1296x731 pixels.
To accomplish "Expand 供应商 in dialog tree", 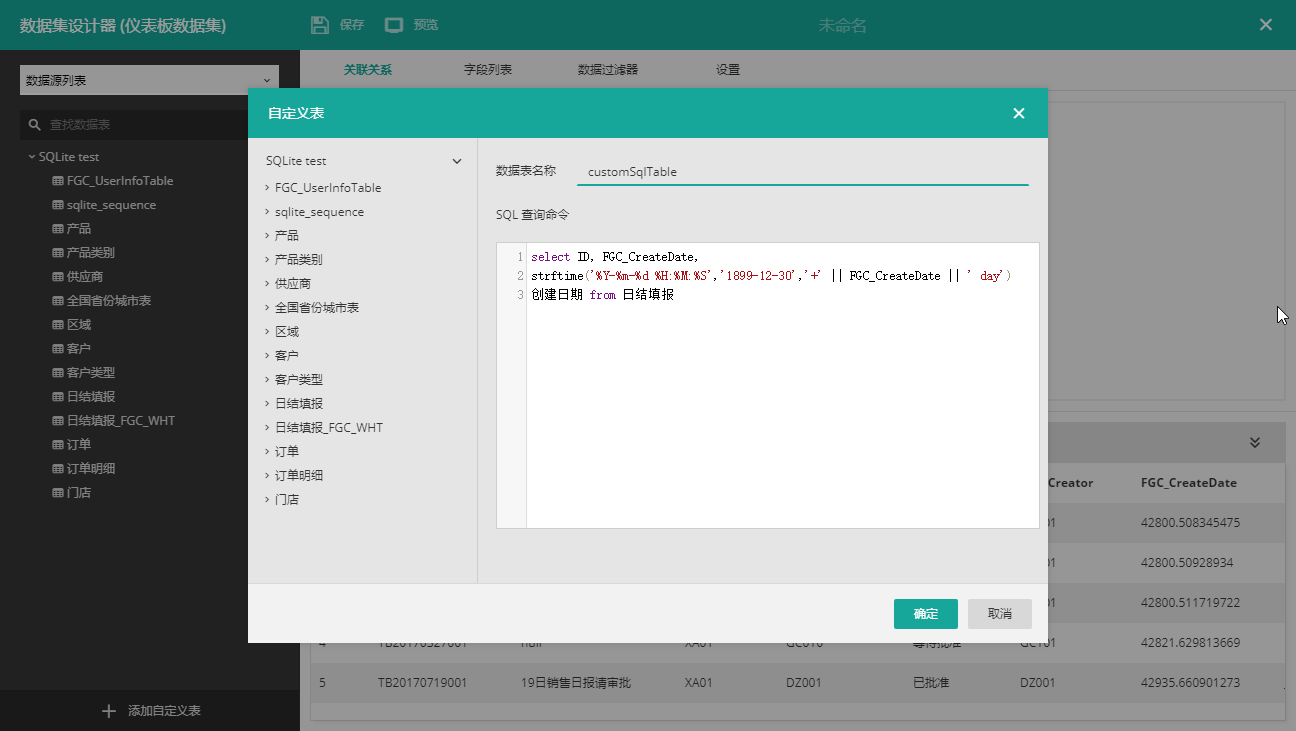I will pyautogui.click(x=267, y=283).
